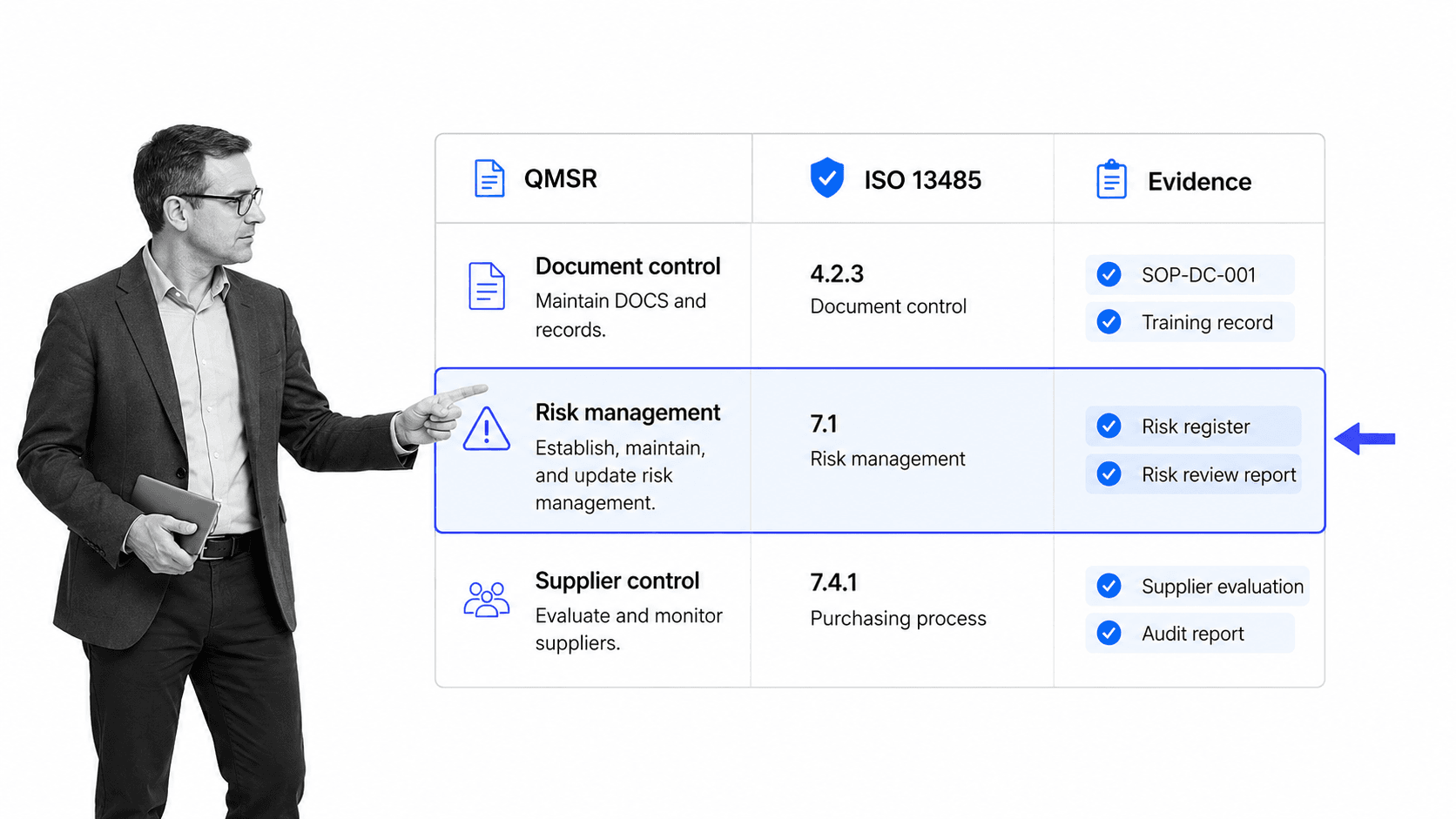Toggle the Risk register checkmark
Viewport: 1456px width, 819px height.
pyautogui.click(x=1109, y=426)
